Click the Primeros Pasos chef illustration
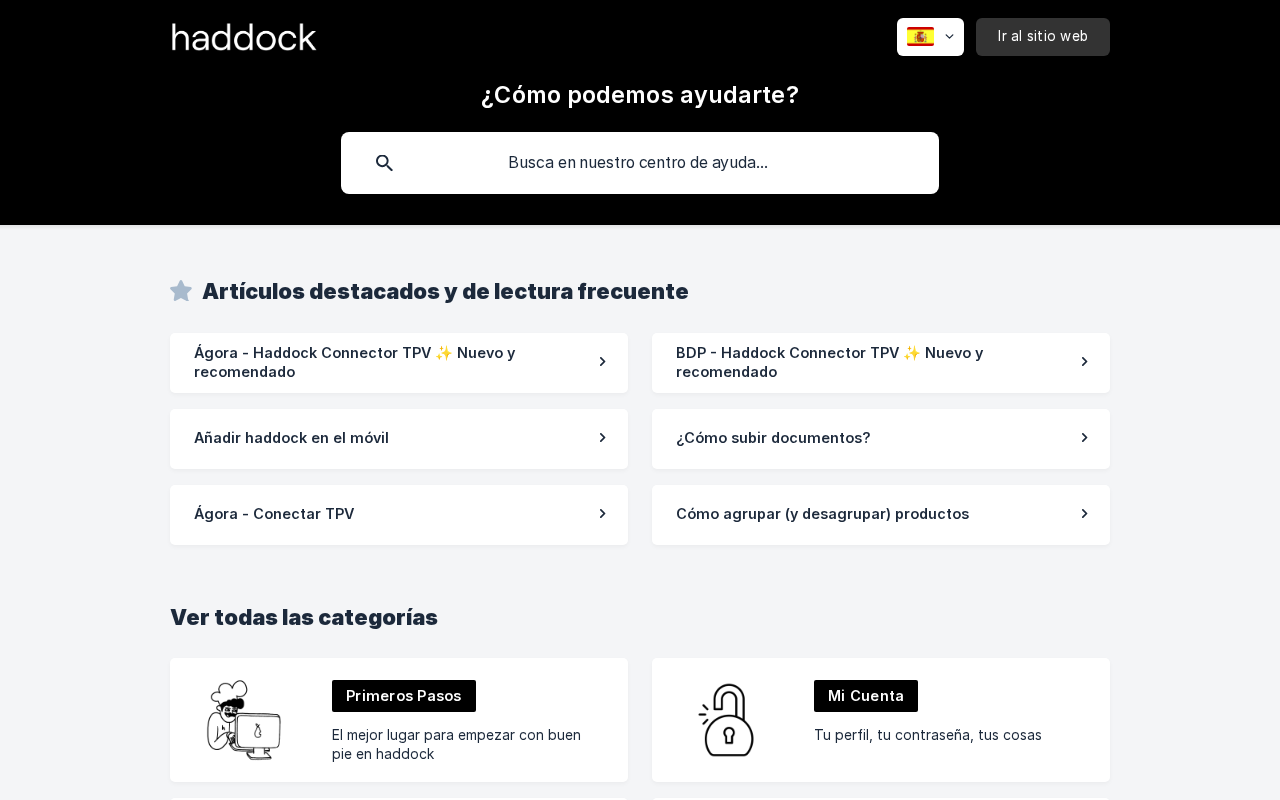 pyautogui.click(x=244, y=720)
